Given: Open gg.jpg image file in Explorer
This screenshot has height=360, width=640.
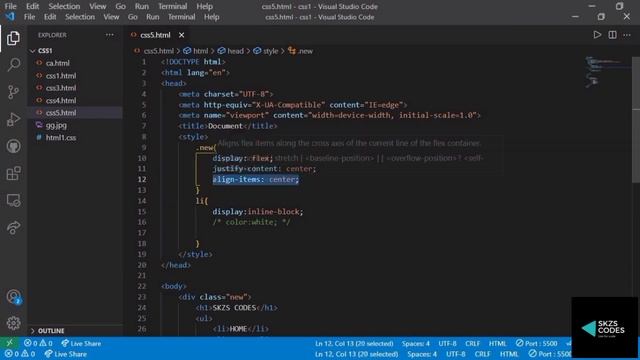Looking at the screenshot, I should coord(56,125).
